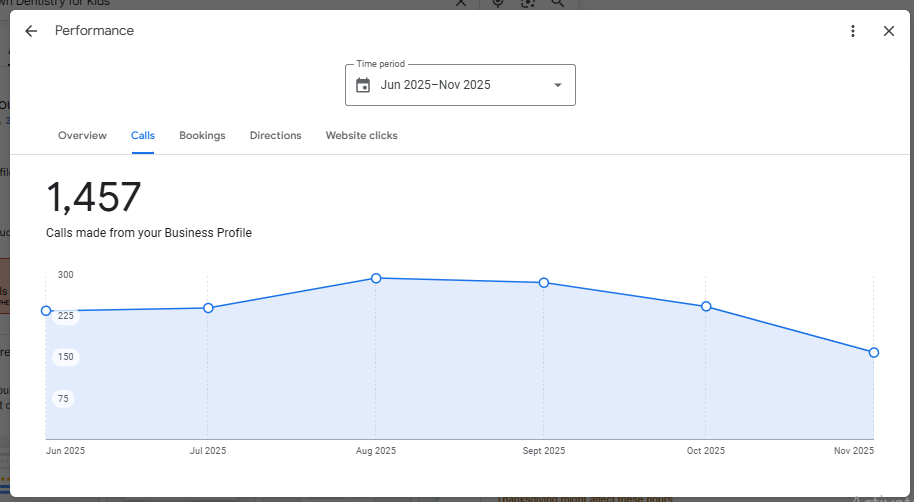
Task: Click the Performance dialog title
Action: pyautogui.click(x=94, y=31)
